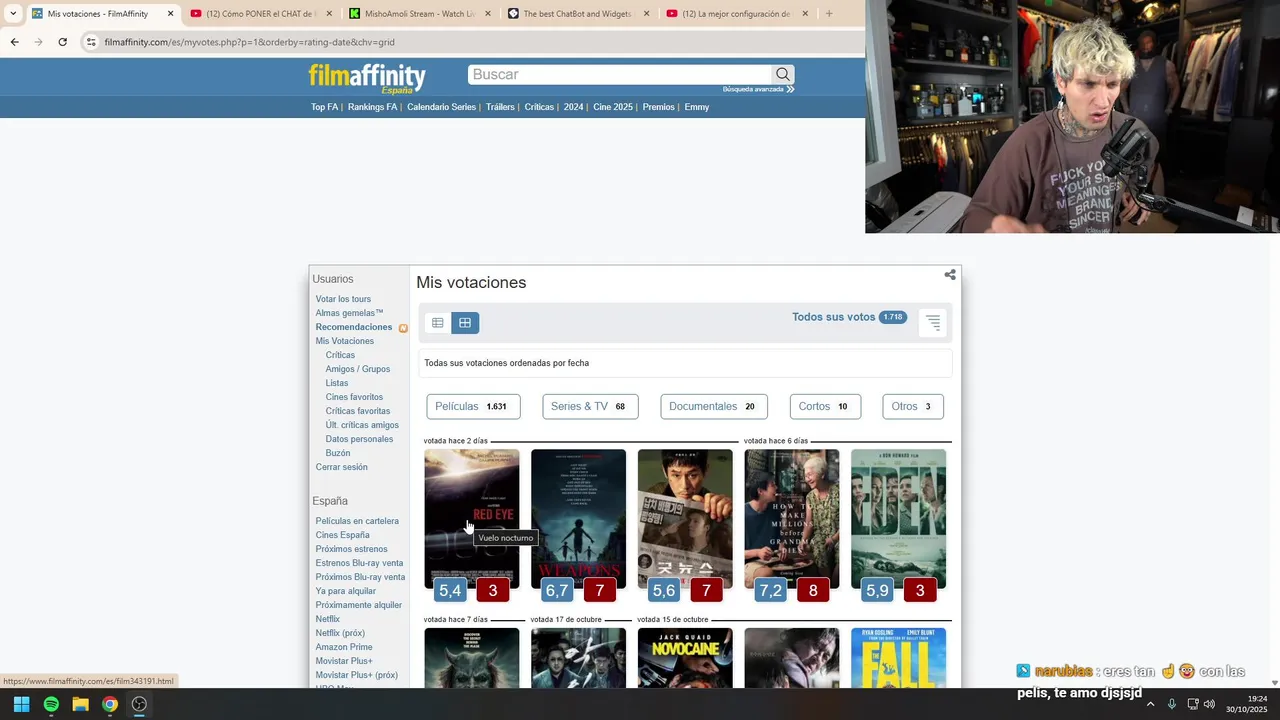Open Listas sidebar link
Screen dimensions: 1280x720
(337, 383)
